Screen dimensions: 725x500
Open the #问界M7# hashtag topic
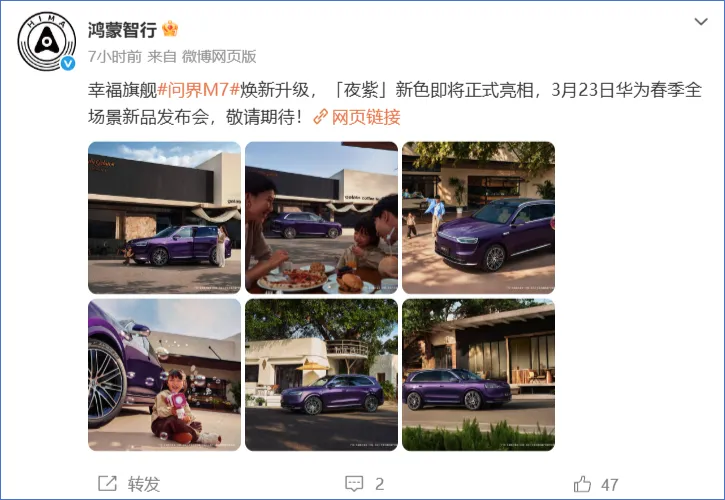coord(198,90)
